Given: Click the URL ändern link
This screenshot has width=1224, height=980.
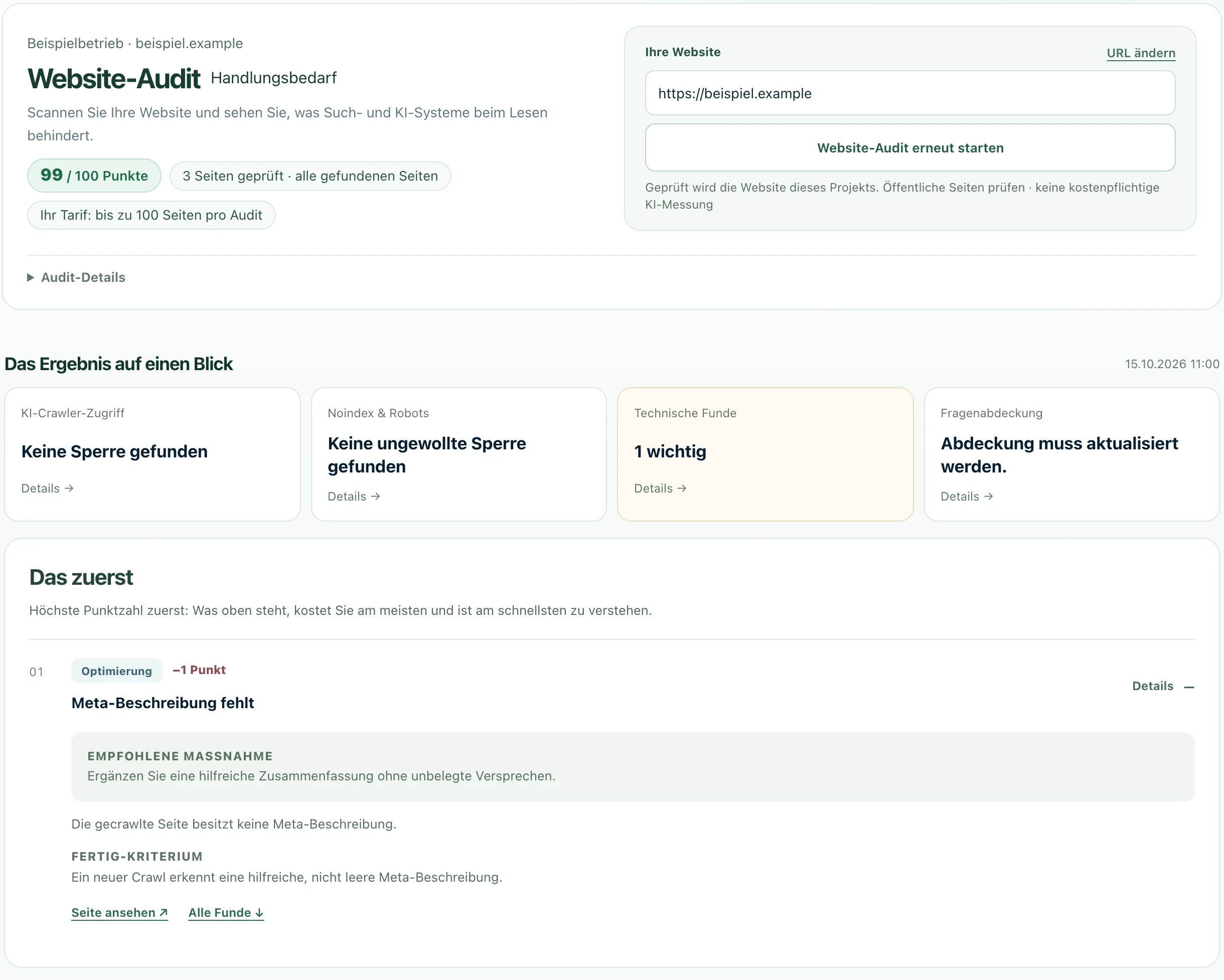Looking at the screenshot, I should pos(1141,53).
